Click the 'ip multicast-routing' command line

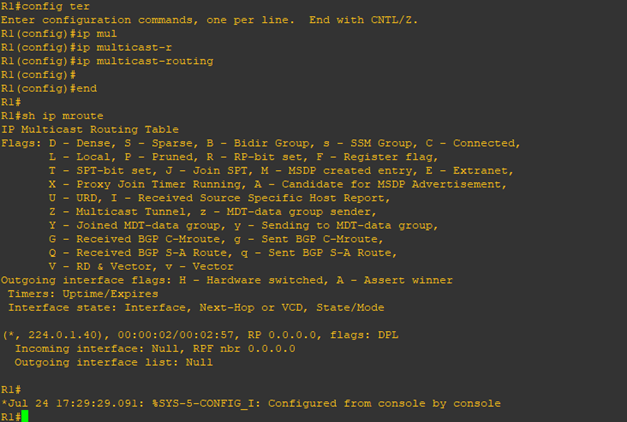click(x=107, y=61)
